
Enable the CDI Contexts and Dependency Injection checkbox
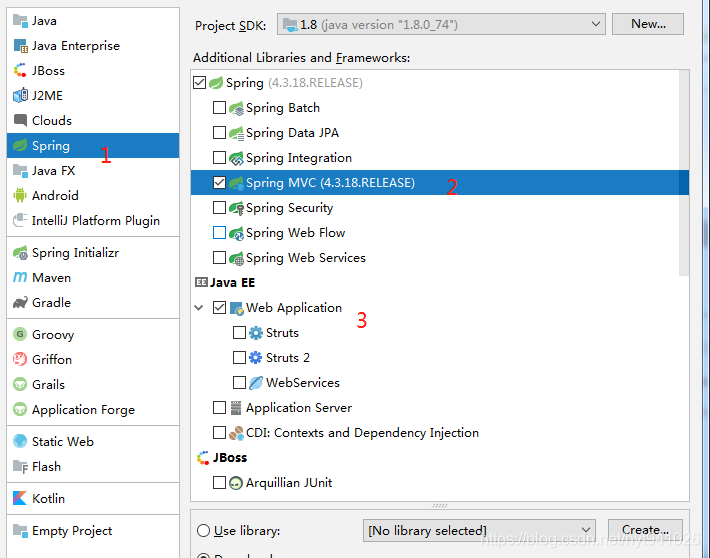coord(219,433)
